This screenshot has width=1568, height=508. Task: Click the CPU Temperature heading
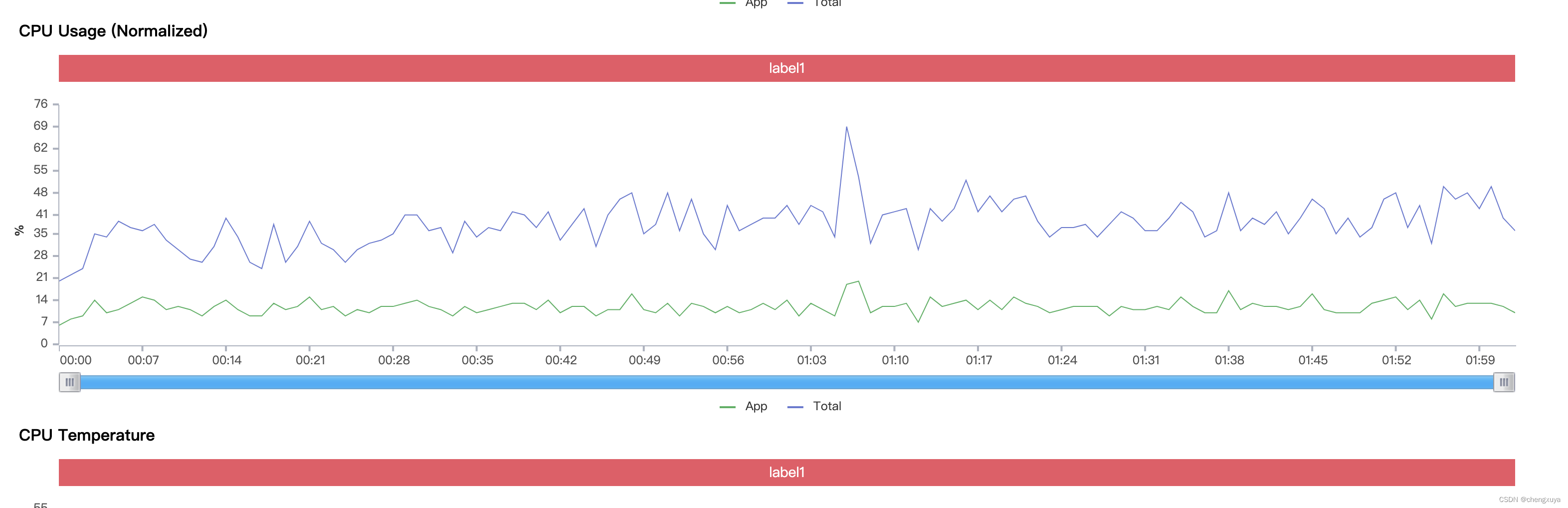click(86, 435)
